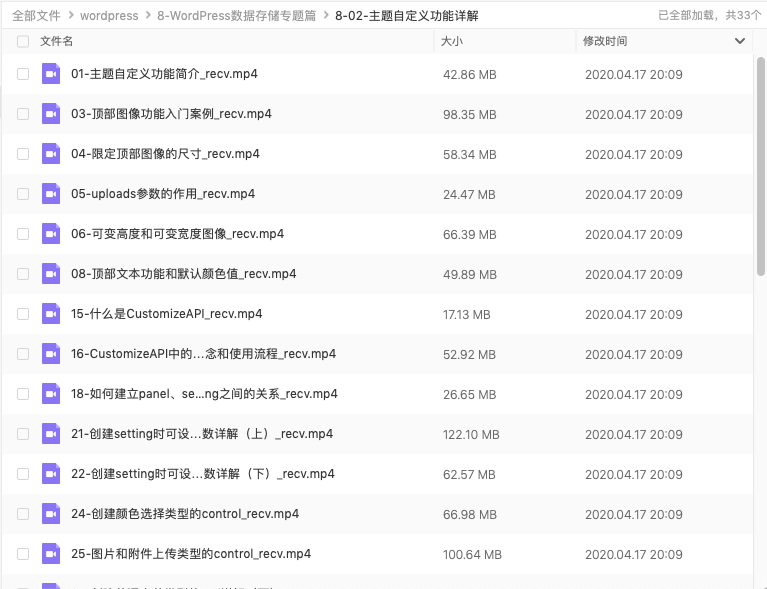Viewport: 767px width, 589px height.
Task: Navigate to wordpress folder in breadcrumb
Action: point(109,16)
